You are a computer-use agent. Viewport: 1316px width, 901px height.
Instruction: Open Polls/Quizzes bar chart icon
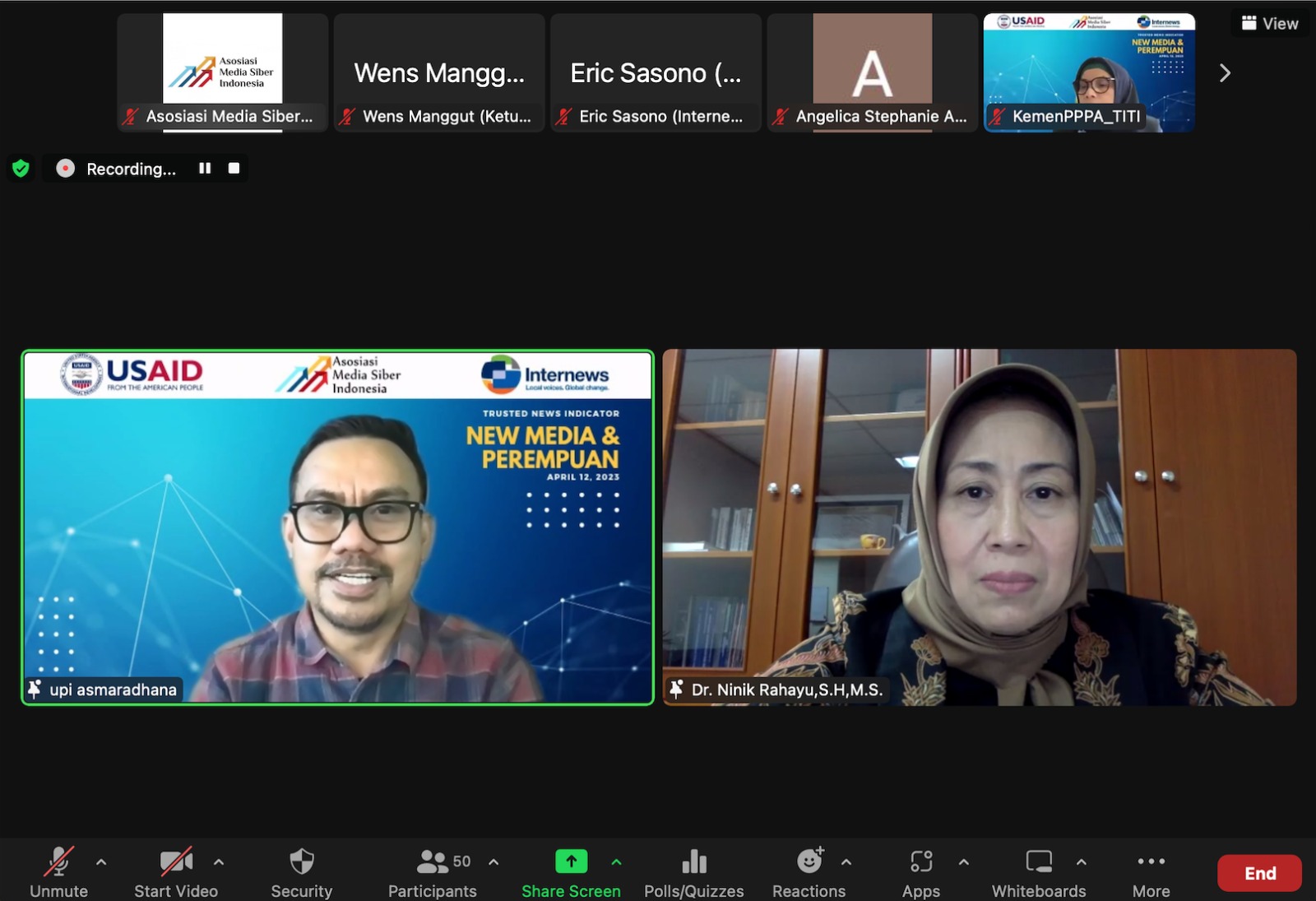[694, 862]
